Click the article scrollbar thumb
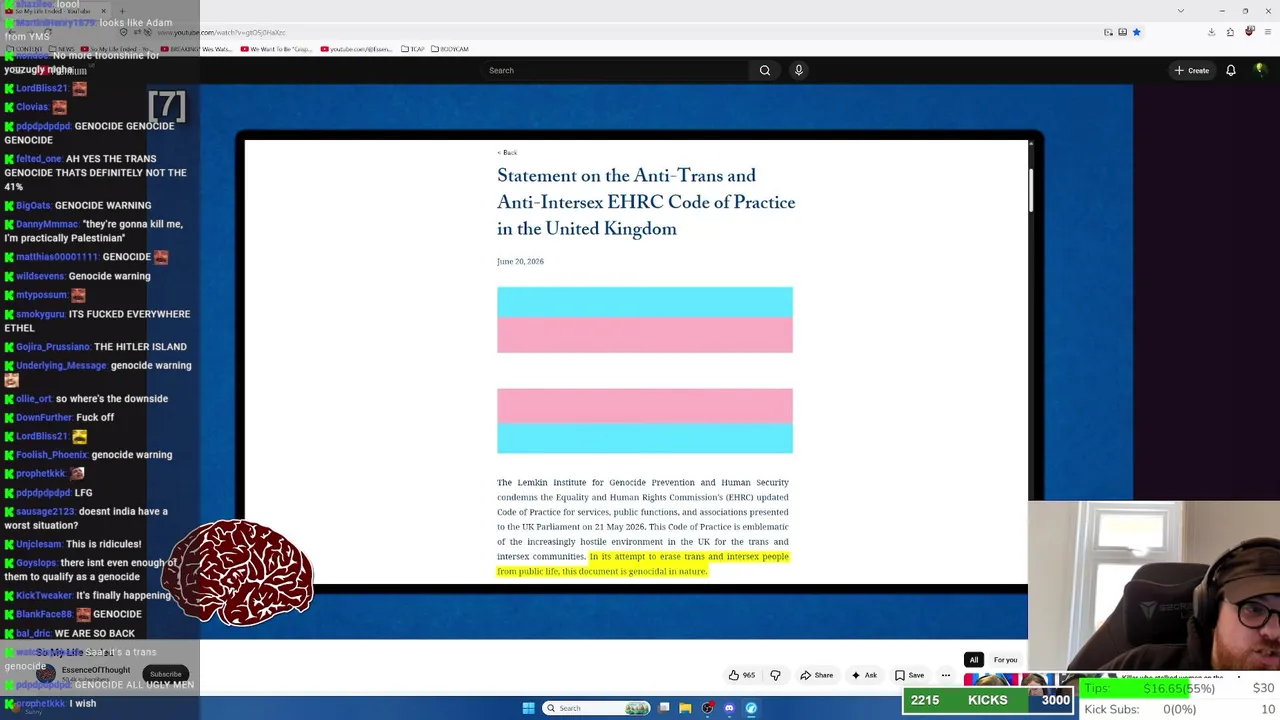1280x720 pixels. pyautogui.click(x=1030, y=190)
